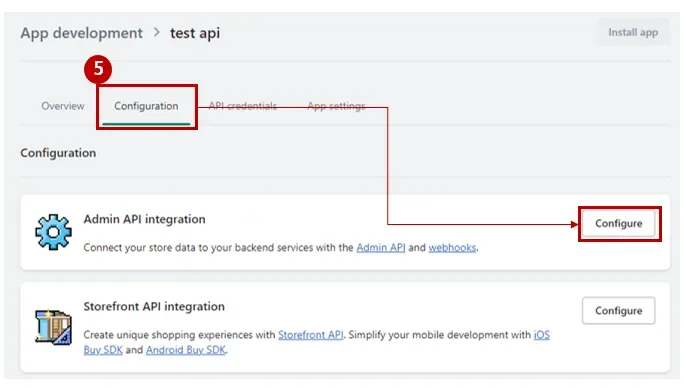
Task: Open the Admin API link
Action: pos(381,247)
